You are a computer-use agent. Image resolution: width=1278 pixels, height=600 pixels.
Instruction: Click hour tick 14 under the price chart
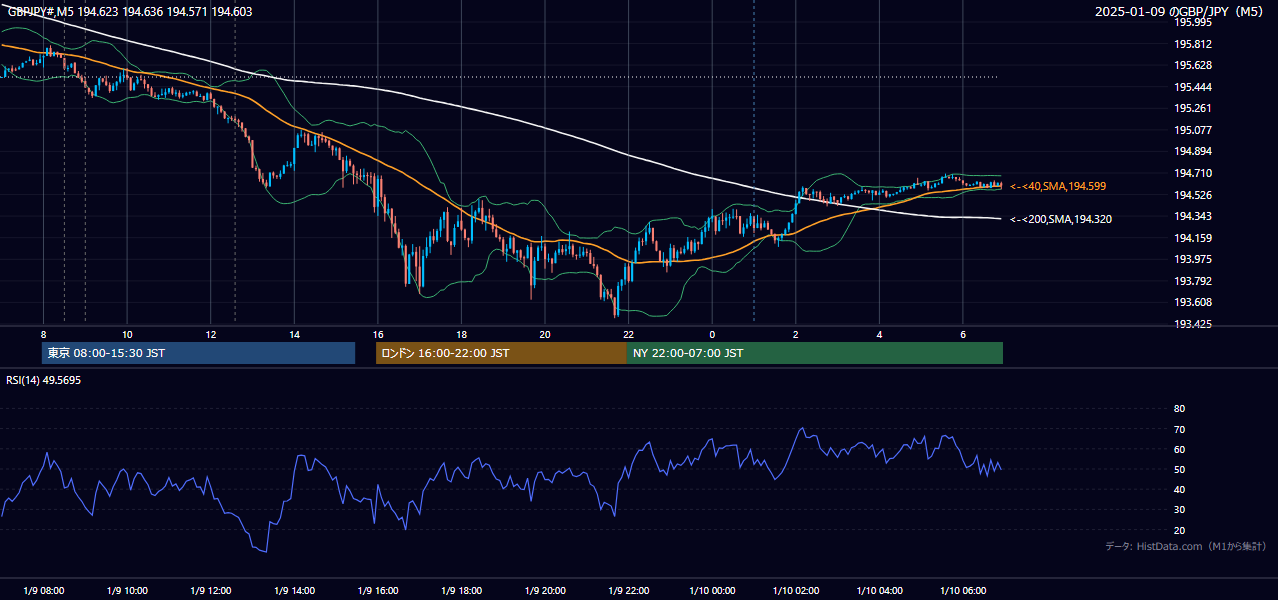click(294, 334)
